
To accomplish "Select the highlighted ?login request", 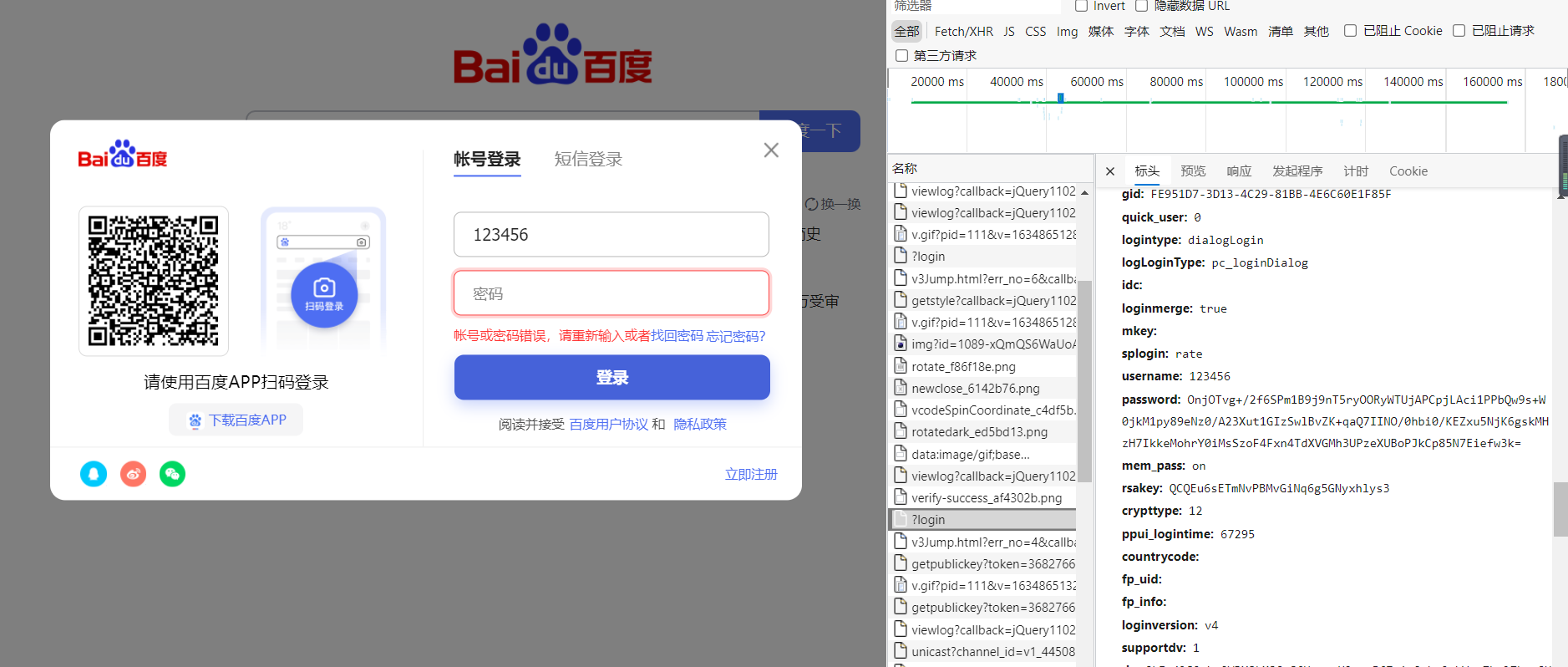I will [983, 519].
